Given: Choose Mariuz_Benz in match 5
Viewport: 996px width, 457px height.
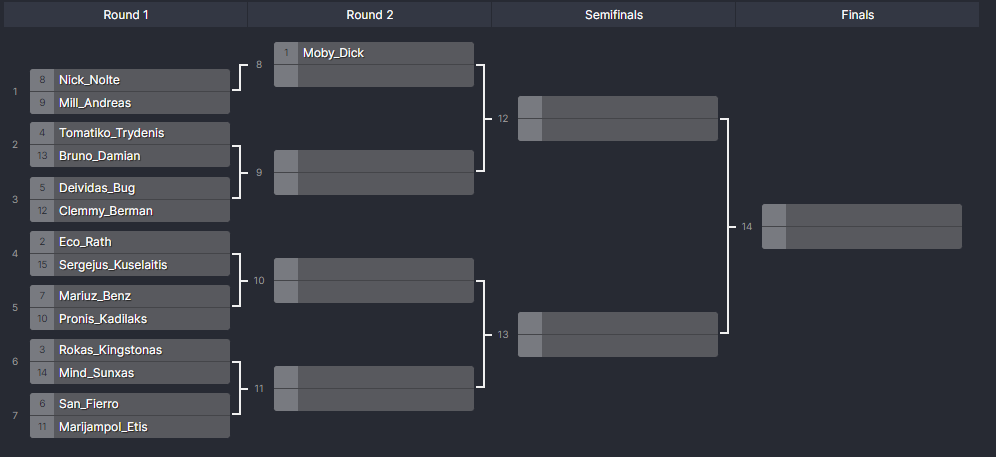Looking at the screenshot, I should coord(130,296).
